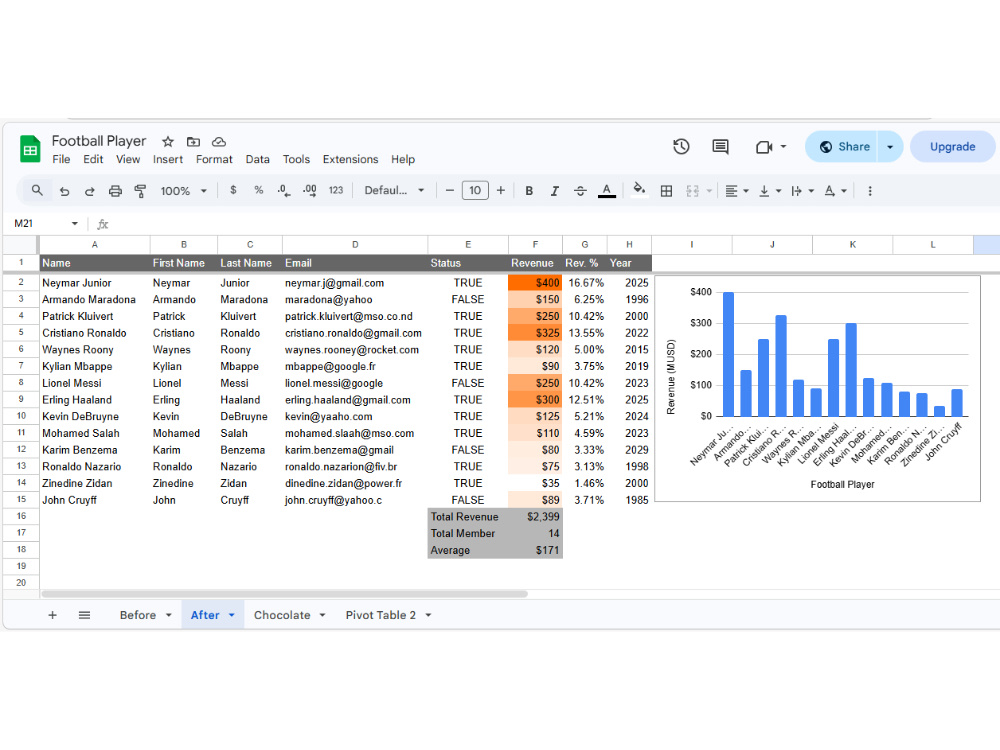Select the Revenue header cell
The image size is (1000, 750).
tap(535, 263)
